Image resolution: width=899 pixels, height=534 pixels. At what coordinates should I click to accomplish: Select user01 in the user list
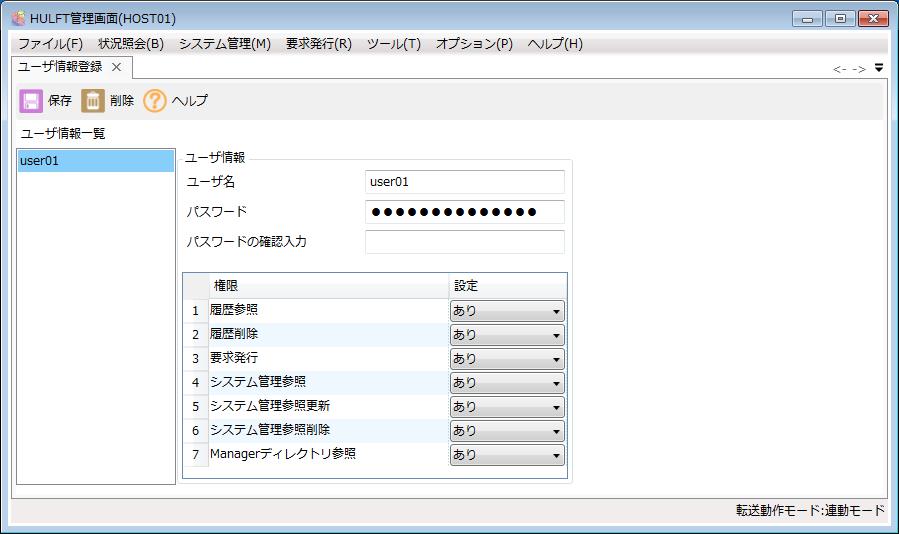[96, 161]
